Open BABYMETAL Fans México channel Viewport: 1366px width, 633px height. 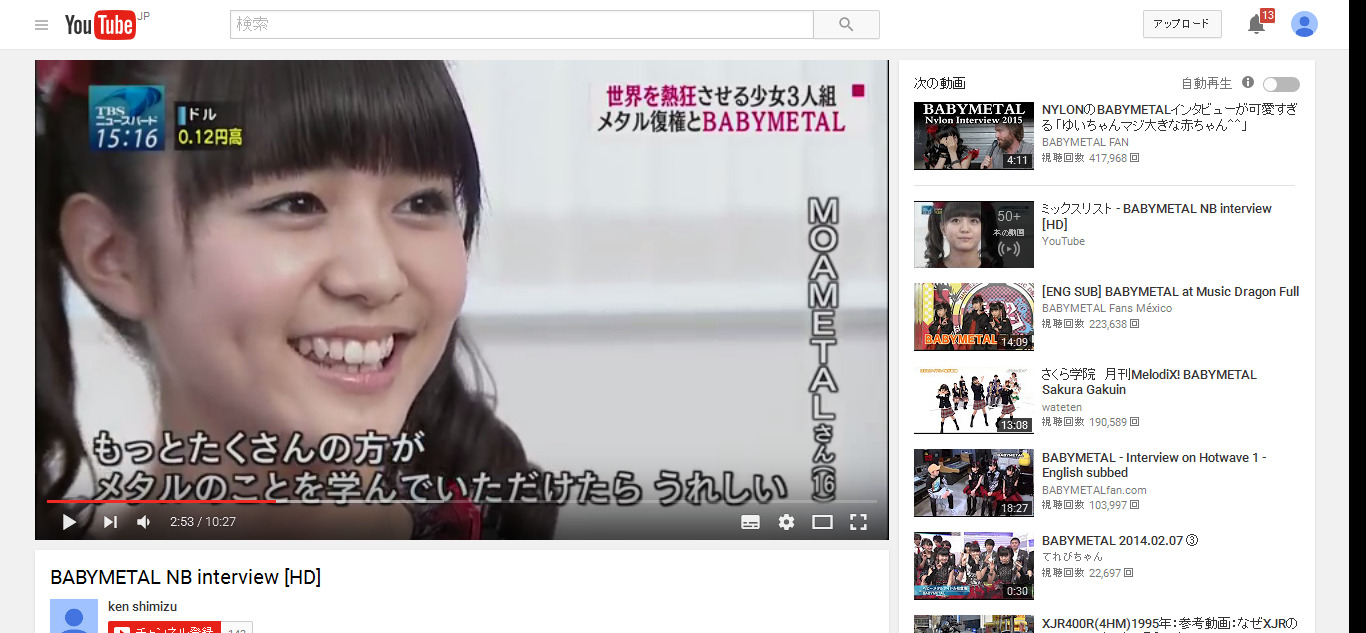1107,308
